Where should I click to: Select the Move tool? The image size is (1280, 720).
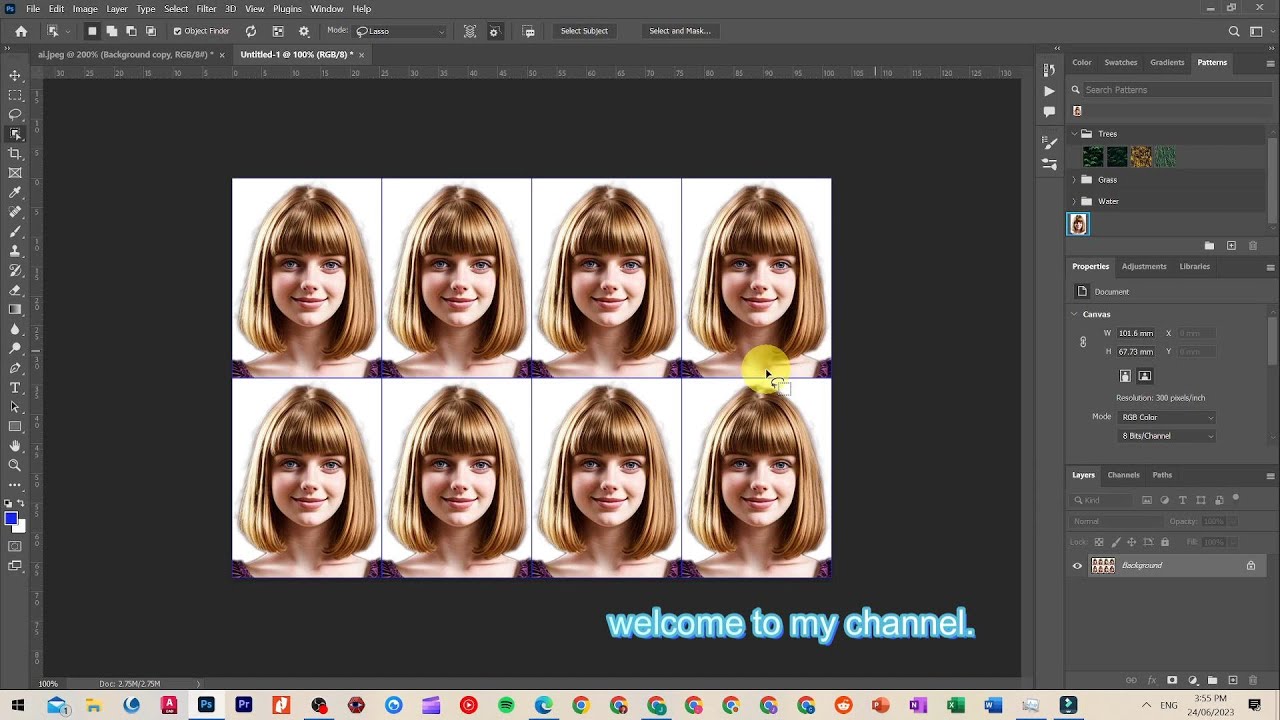pyautogui.click(x=15, y=76)
